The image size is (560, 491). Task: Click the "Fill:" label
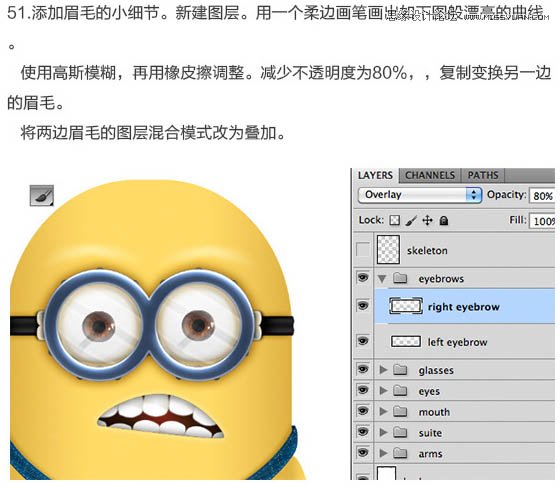click(518, 220)
